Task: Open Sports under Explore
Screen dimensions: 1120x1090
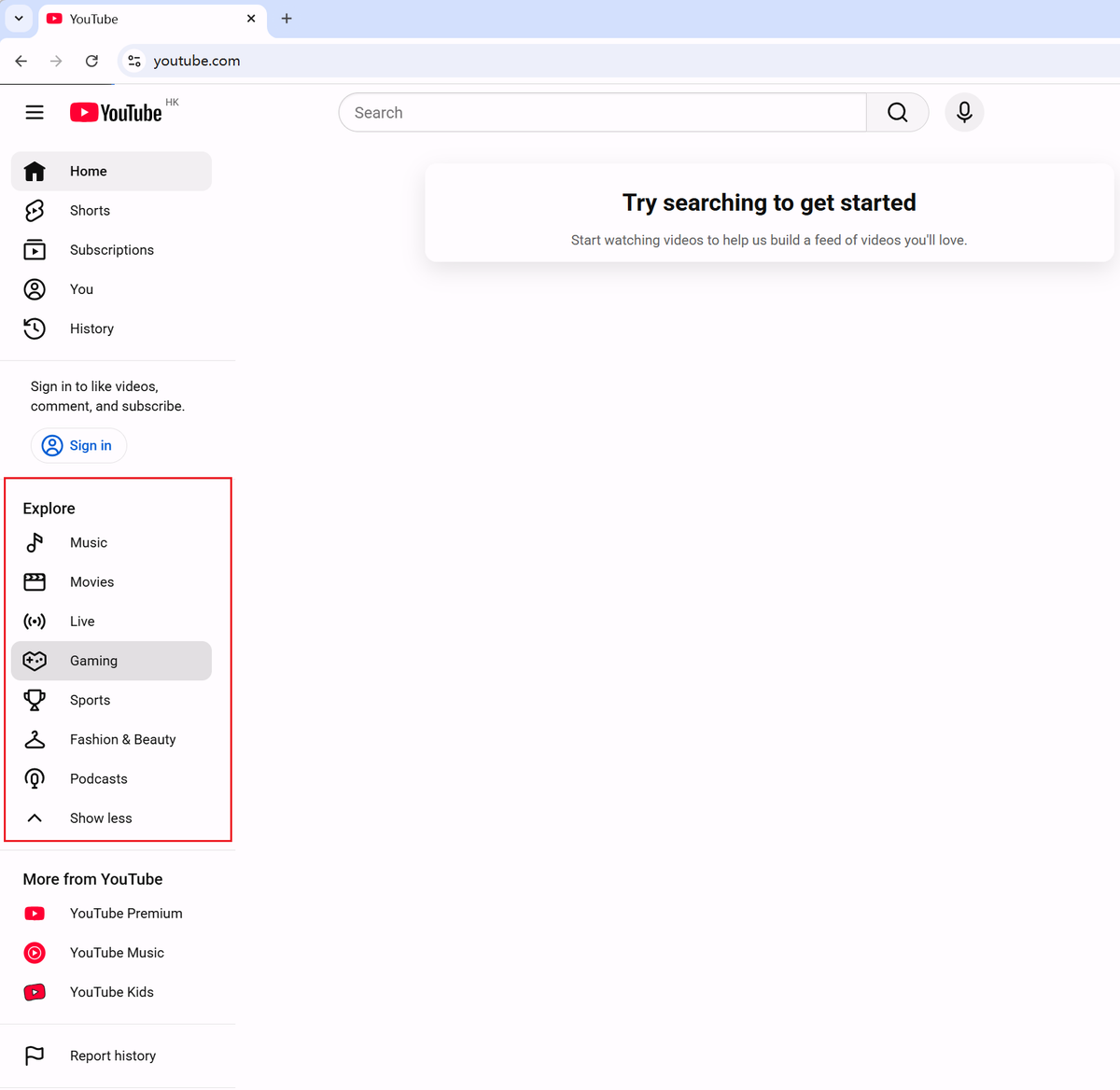Action: point(111,700)
